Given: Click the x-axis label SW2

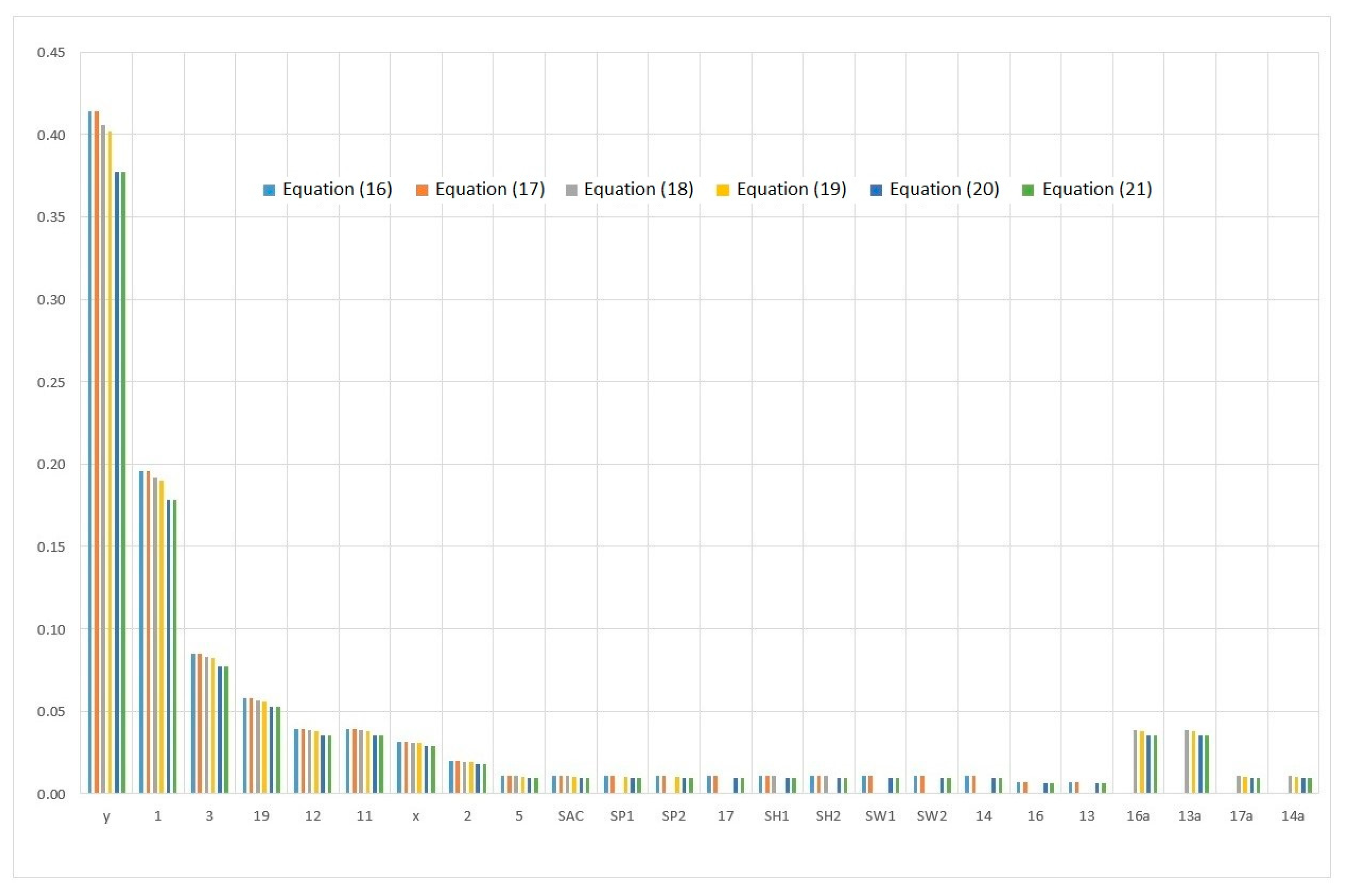Looking at the screenshot, I should pyautogui.click(x=932, y=816).
